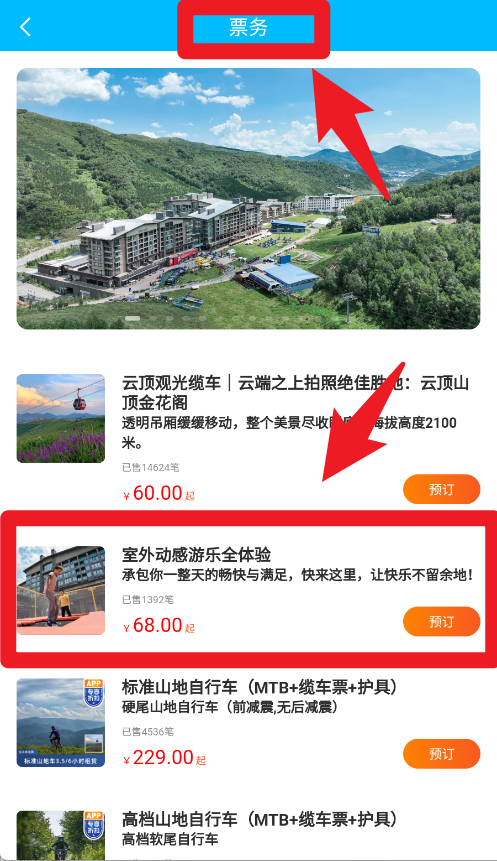Open the 标准山地自行车 listing title
Image resolution: width=497 pixels, height=861 pixels.
[x=260, y=687]
